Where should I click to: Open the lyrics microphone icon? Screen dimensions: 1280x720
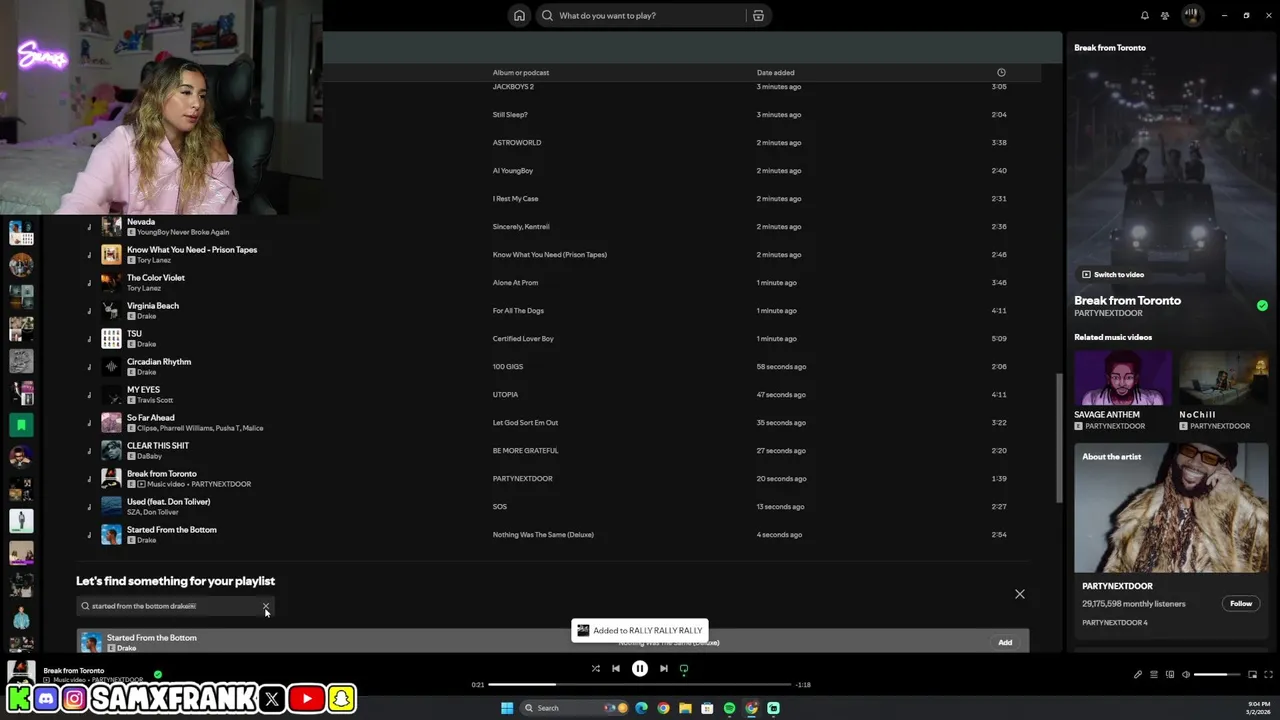tap(1137, 675)
